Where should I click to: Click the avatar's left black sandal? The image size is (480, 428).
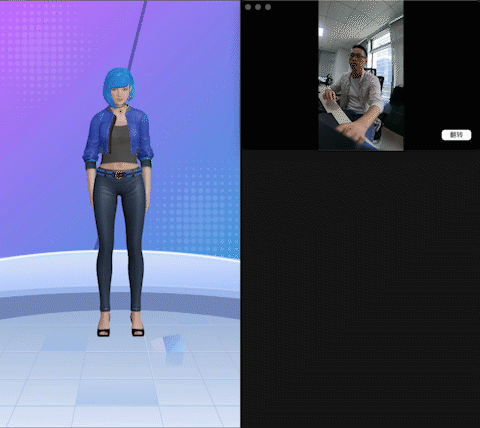(104, 328)
